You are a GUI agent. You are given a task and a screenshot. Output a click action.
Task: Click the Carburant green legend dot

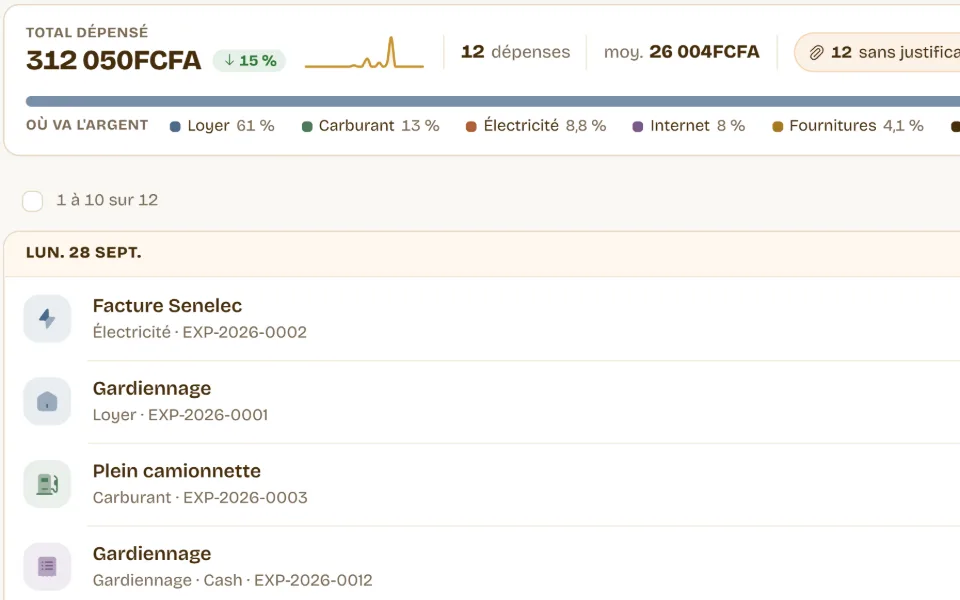click(307, 127)
